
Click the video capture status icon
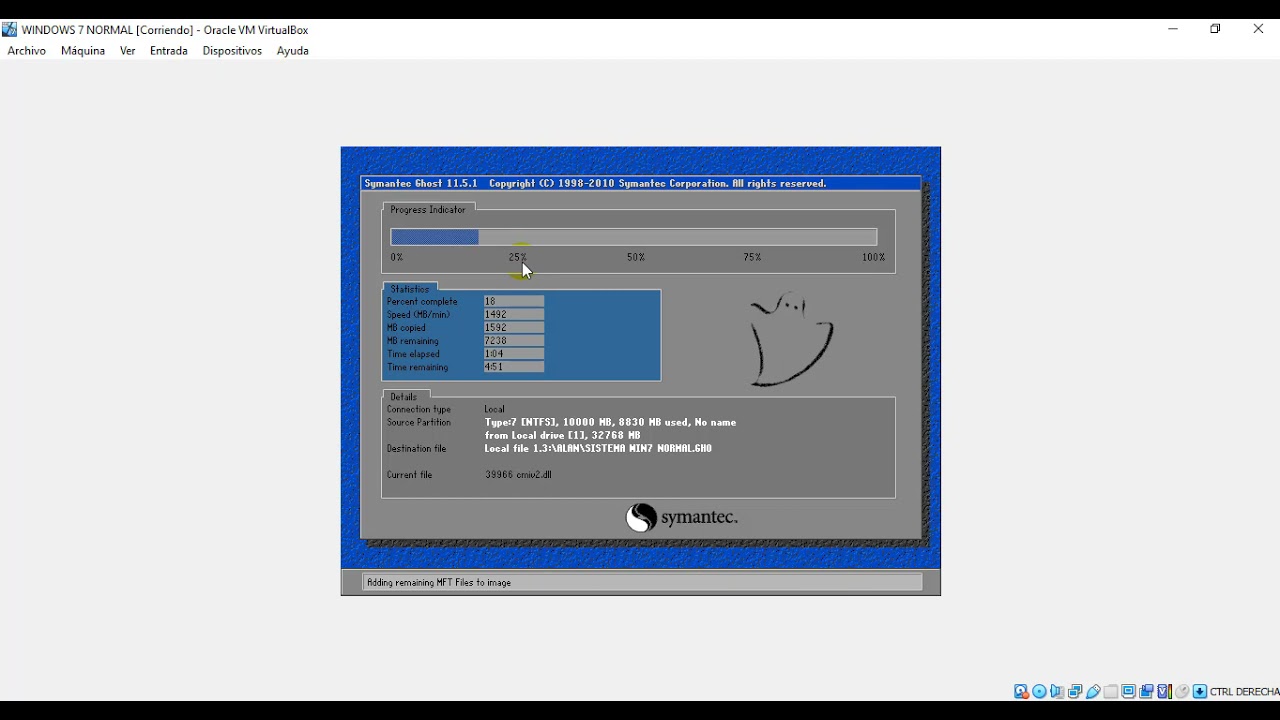1146,691
